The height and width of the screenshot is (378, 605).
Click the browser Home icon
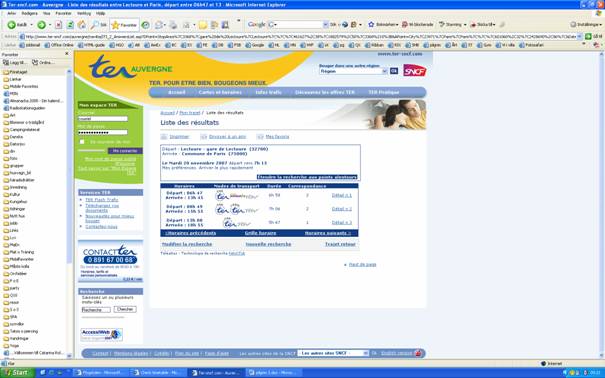(82, 25)
